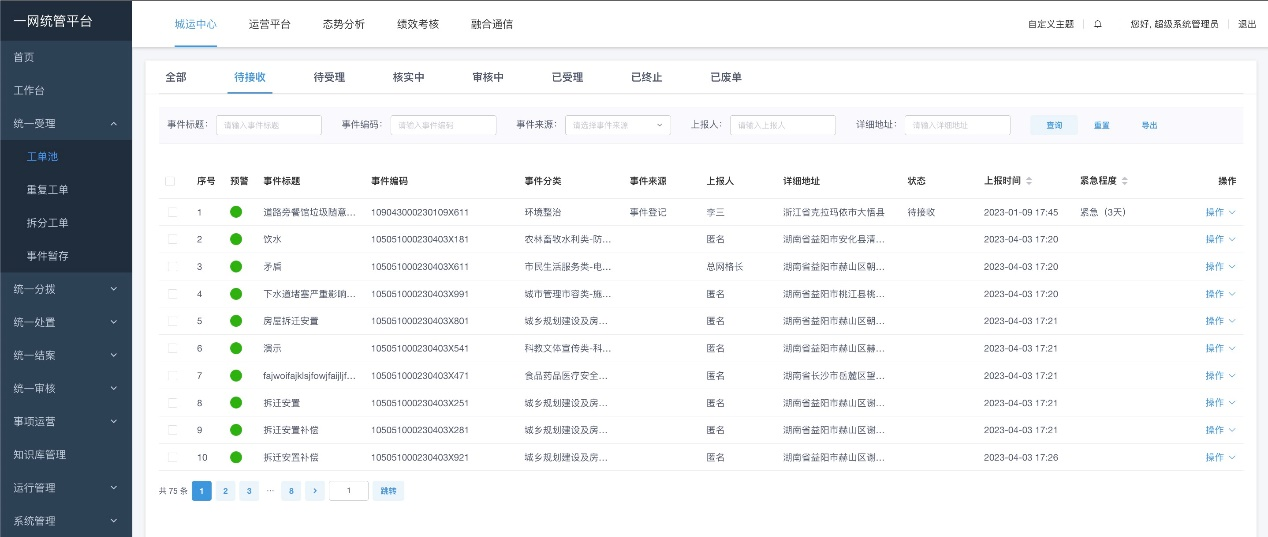Click the 查询 search button

[1054, 125]
